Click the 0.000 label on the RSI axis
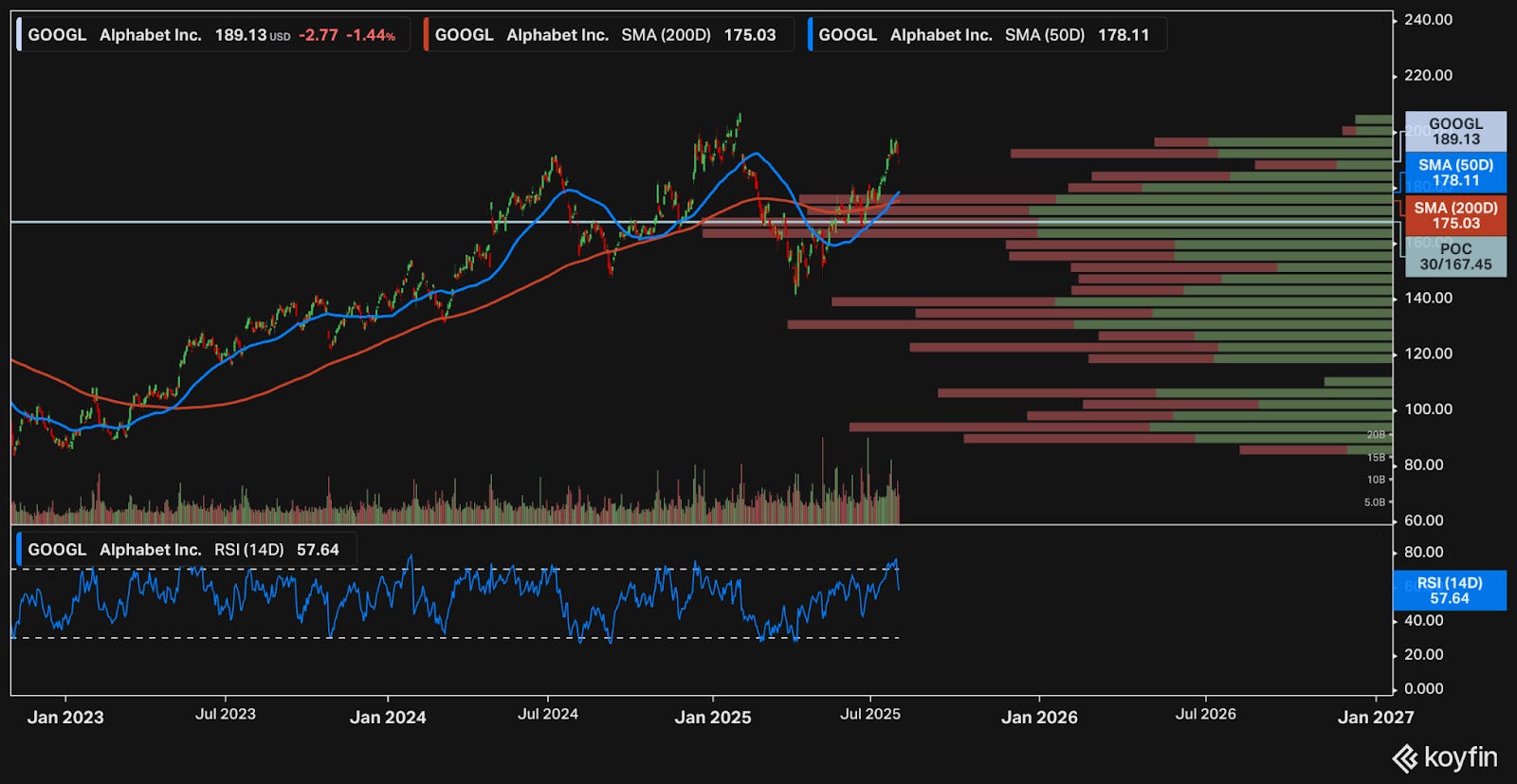 (x=1423, y=688)
